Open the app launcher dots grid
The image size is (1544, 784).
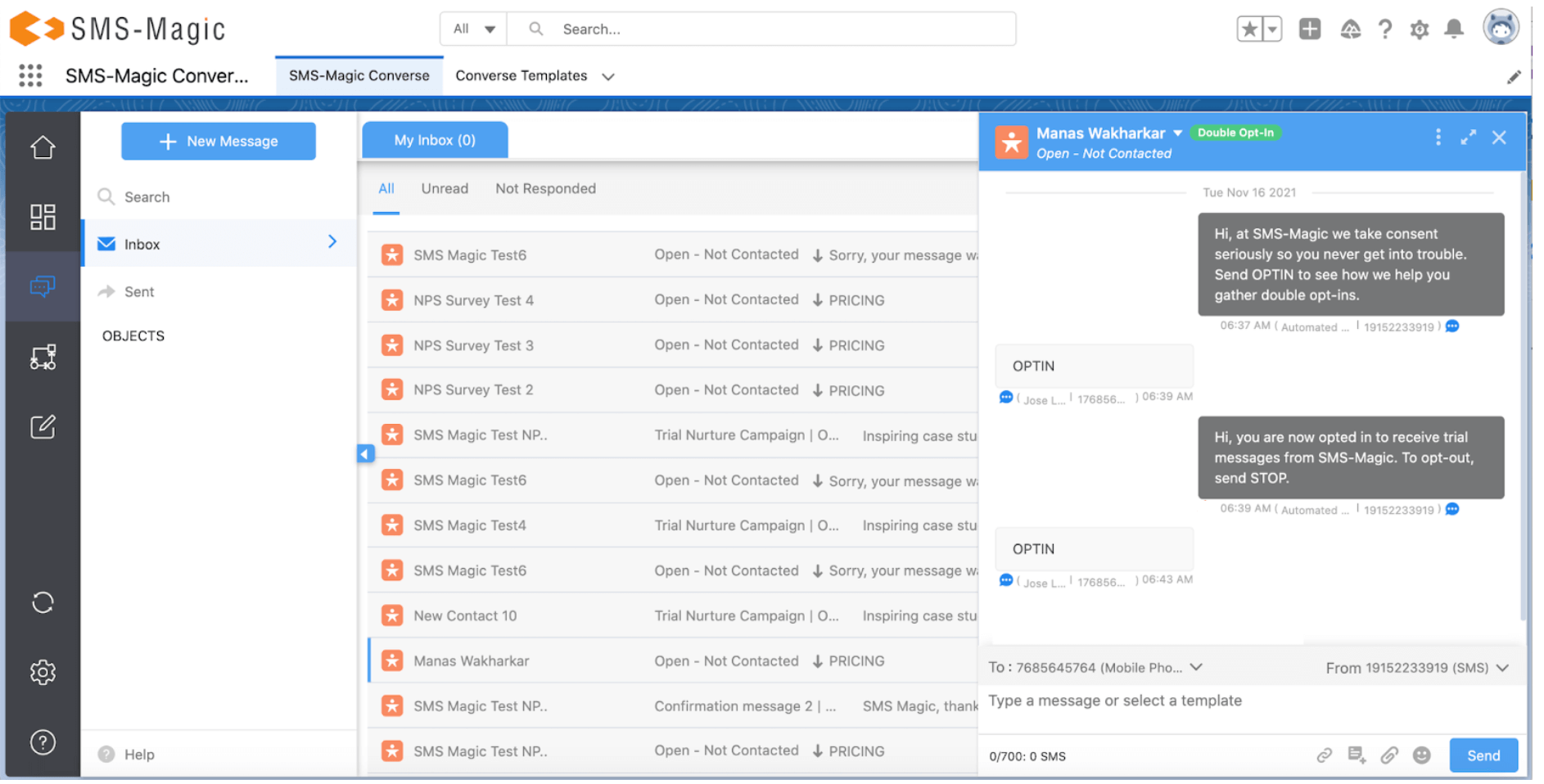30,76
